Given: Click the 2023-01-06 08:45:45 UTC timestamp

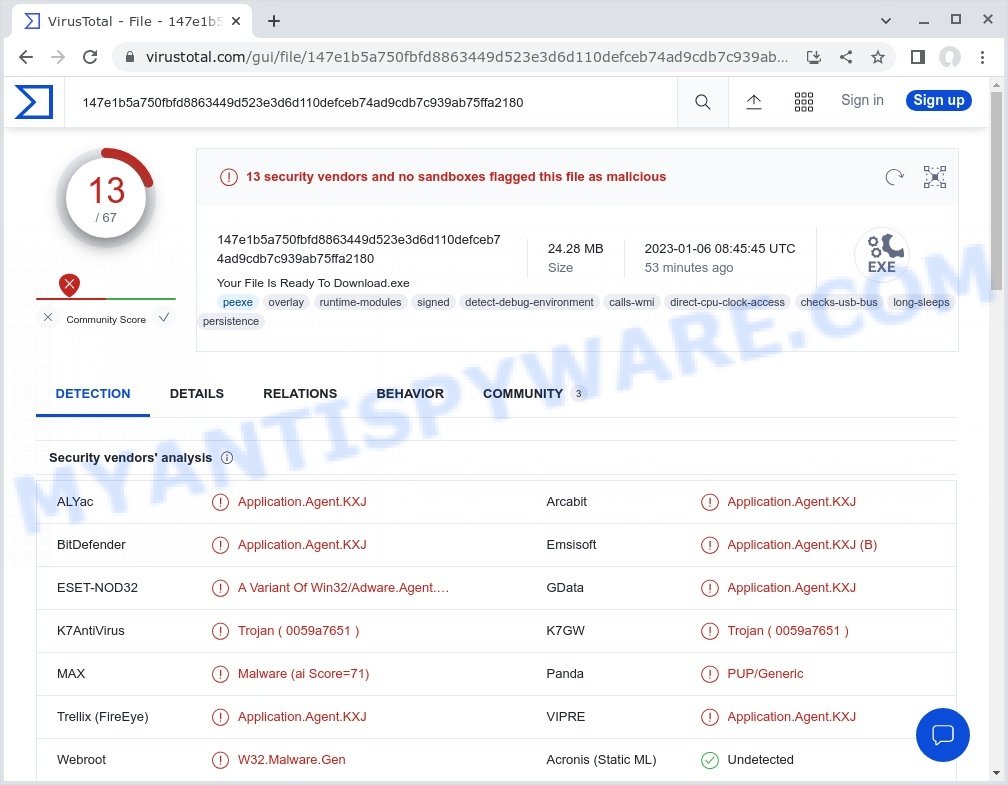Looking at the screenshot, I should pyautogui.click(x=720, y=249).
